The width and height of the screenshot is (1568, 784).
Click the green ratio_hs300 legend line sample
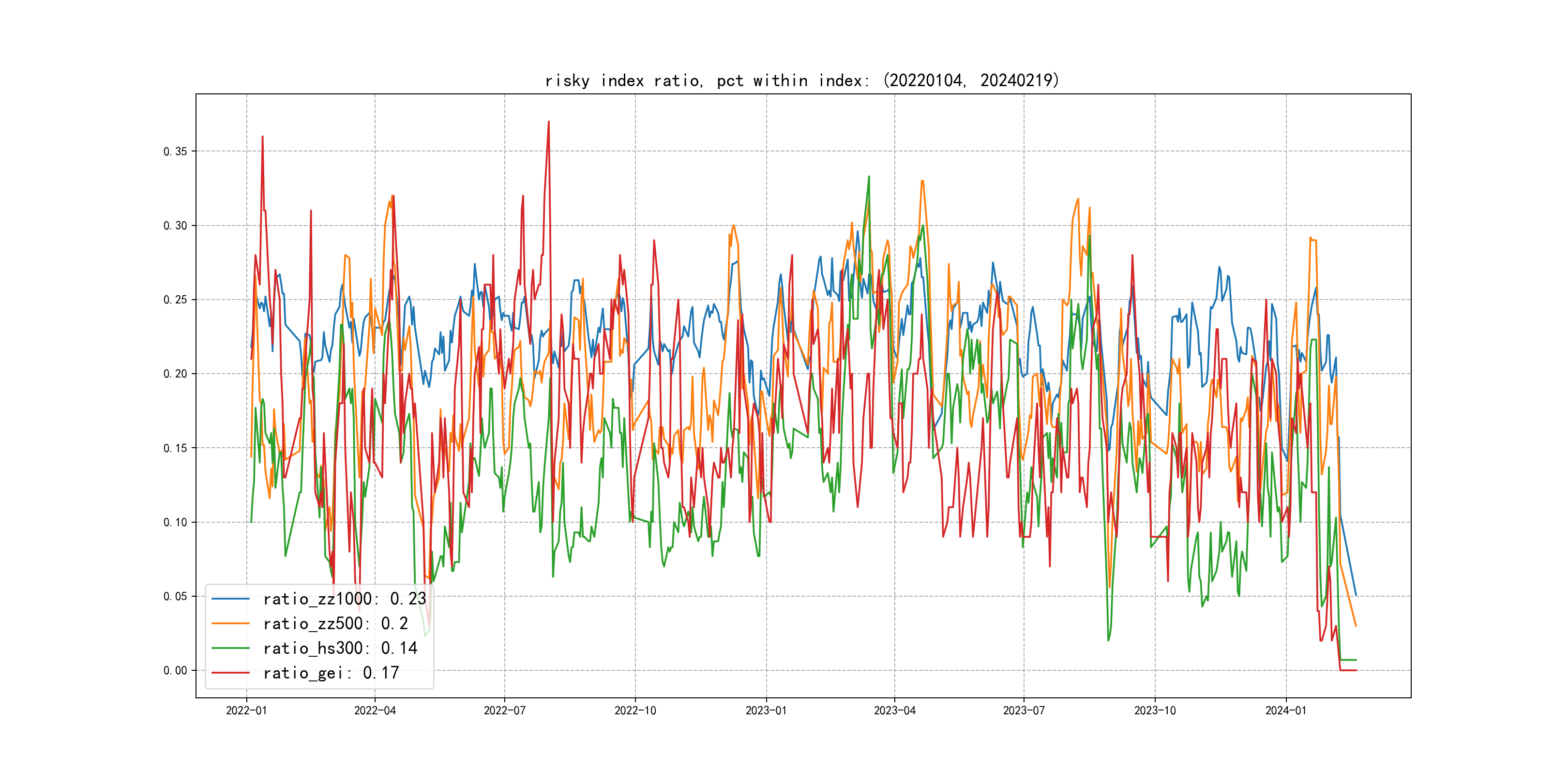coord(230,648)
